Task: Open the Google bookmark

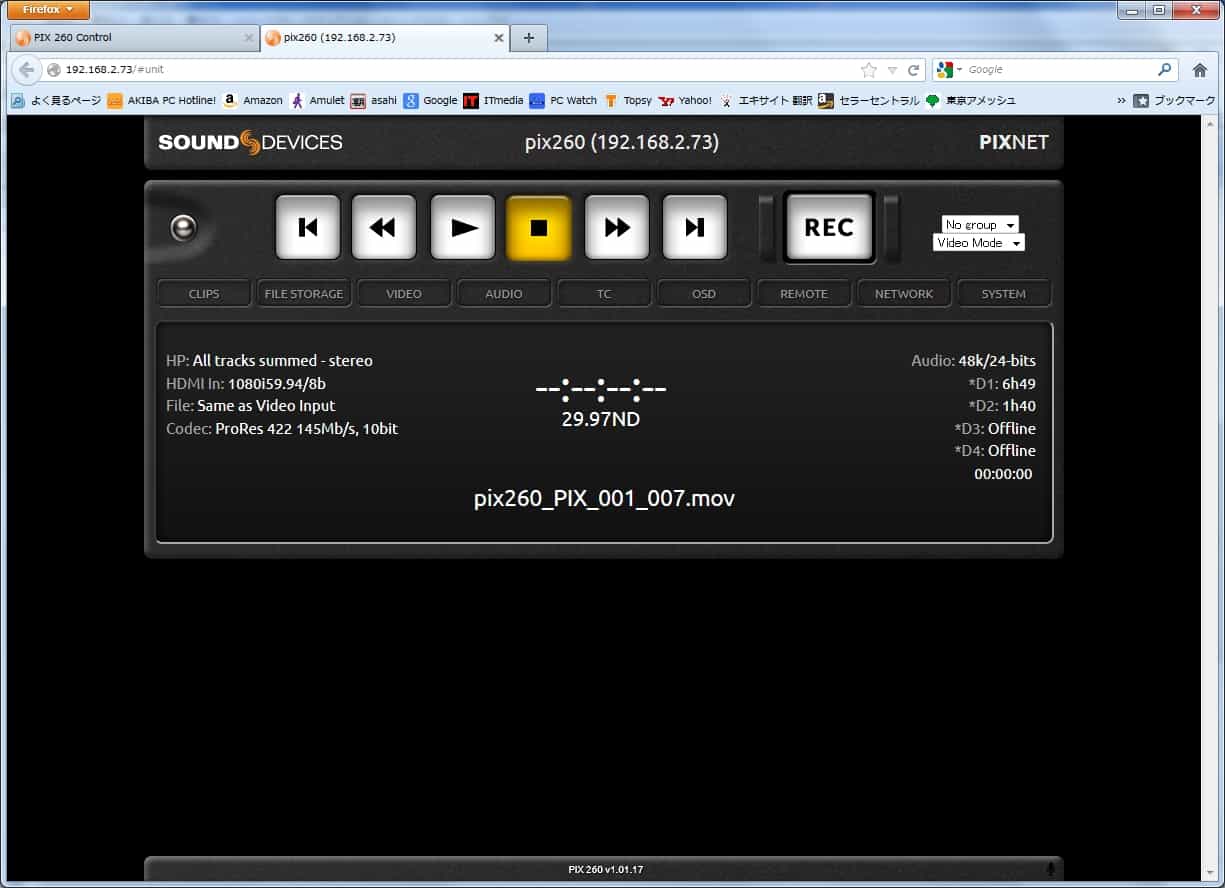Action: (430, 100)
